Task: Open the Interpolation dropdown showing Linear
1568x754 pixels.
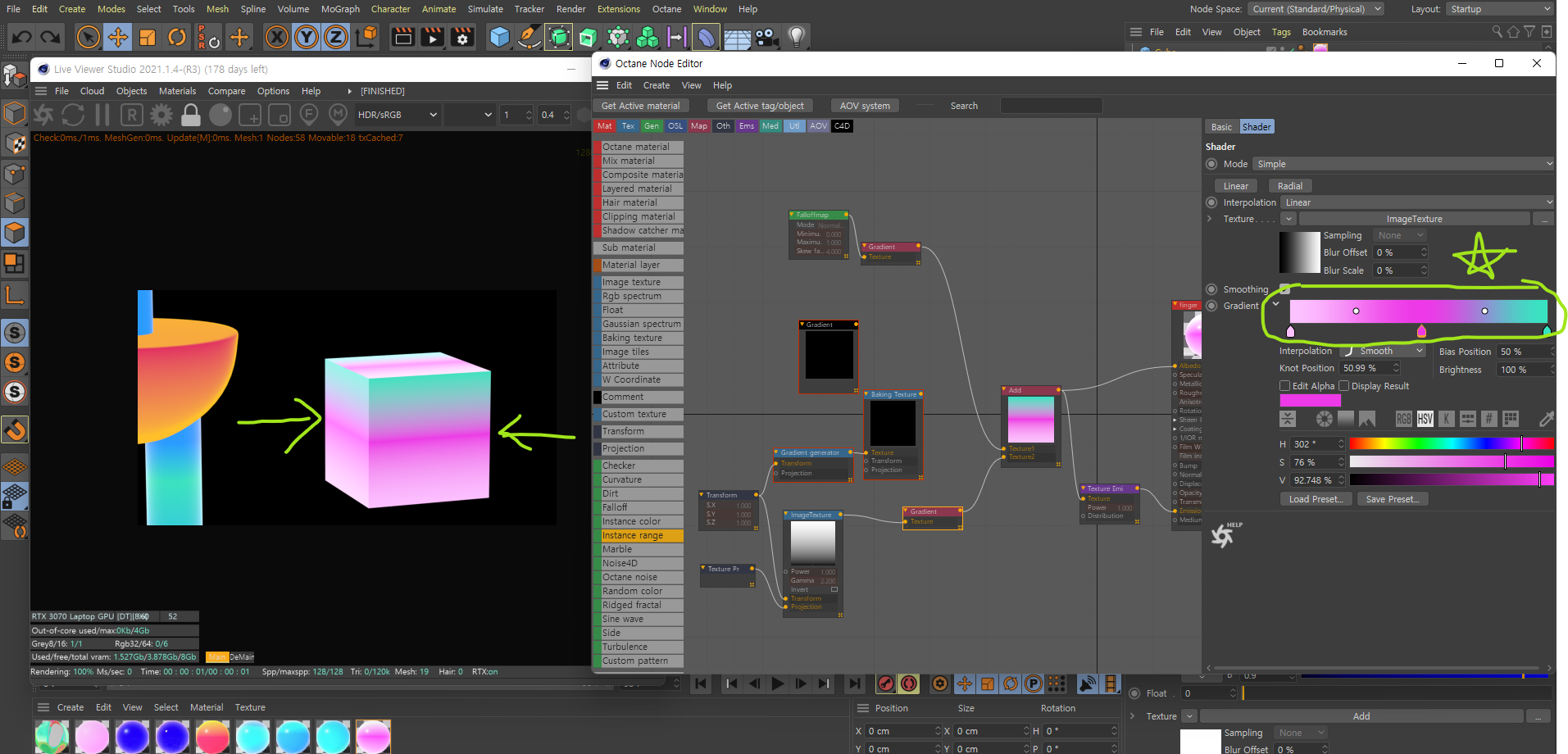Action: (1417, 202)
